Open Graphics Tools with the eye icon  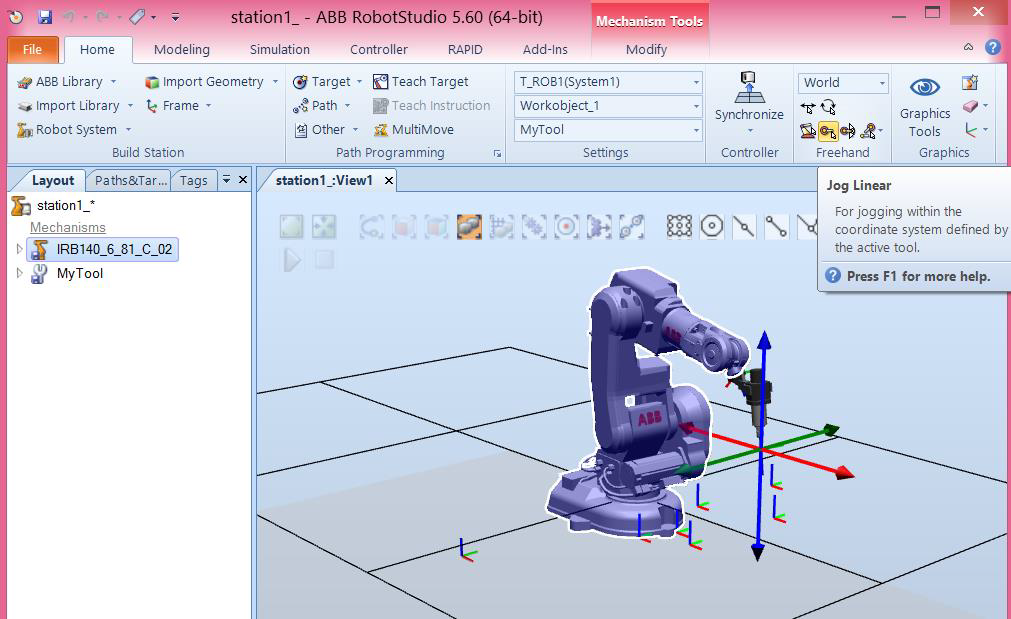(923, 87)
